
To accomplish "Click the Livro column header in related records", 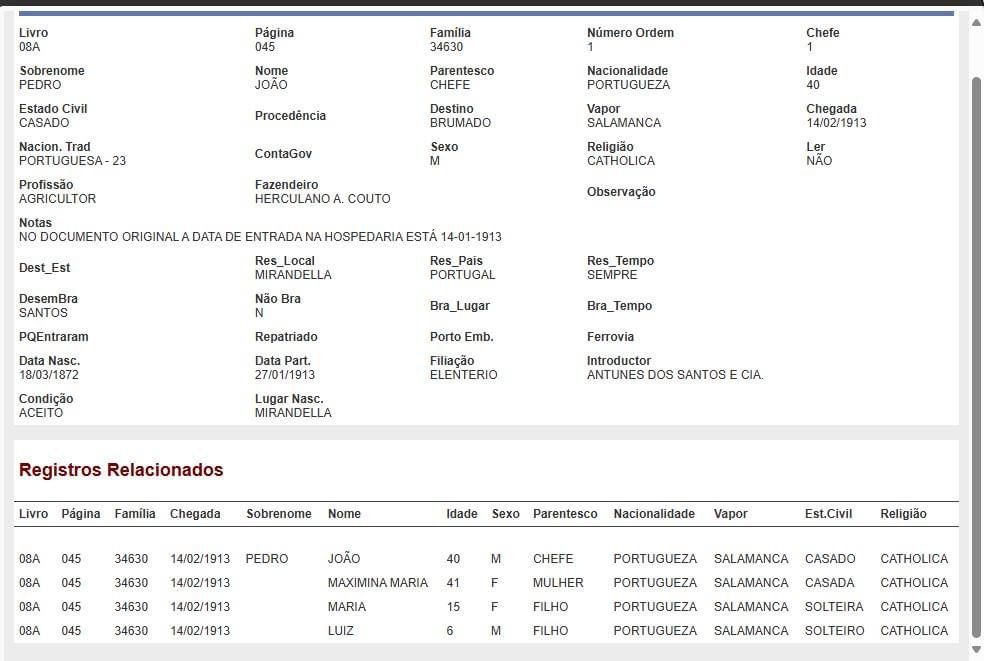I will point(33,514).
